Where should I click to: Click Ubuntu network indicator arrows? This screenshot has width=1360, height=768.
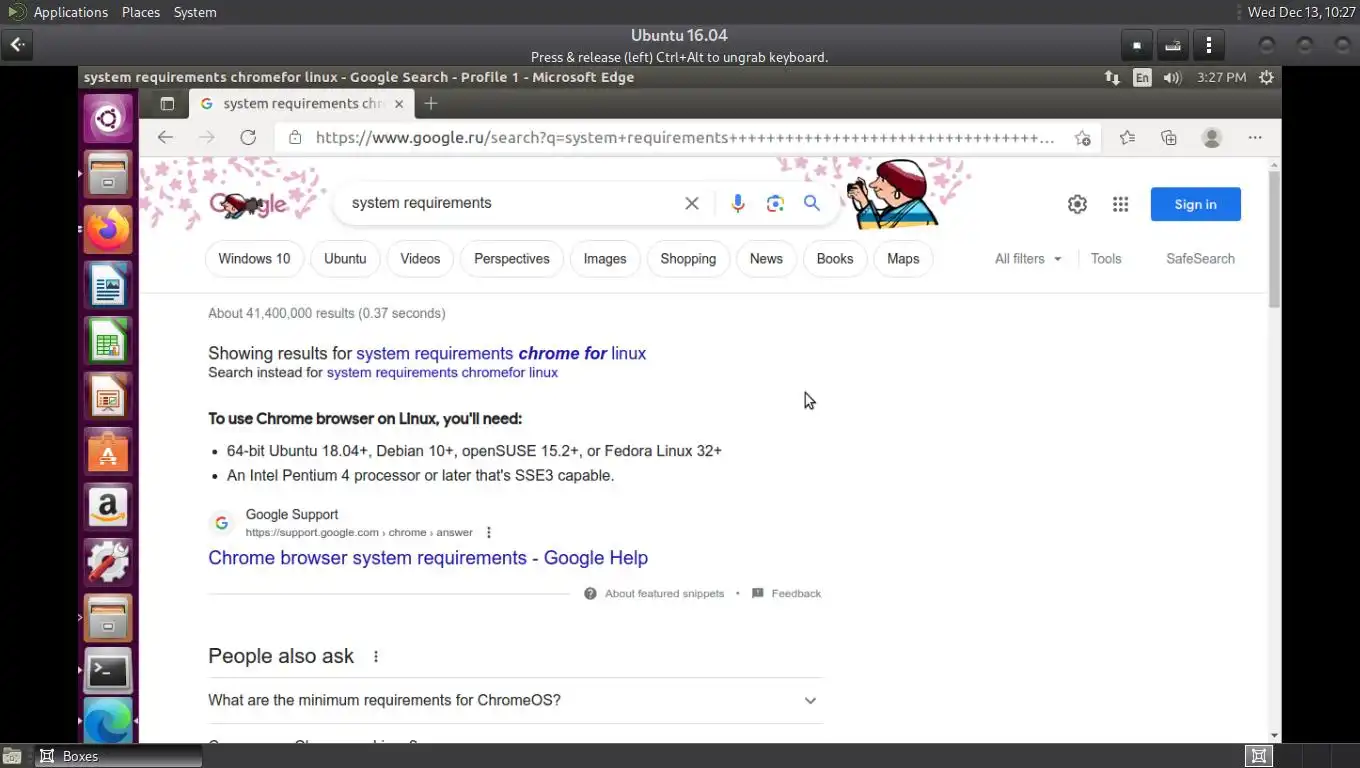coord(1112,77)
